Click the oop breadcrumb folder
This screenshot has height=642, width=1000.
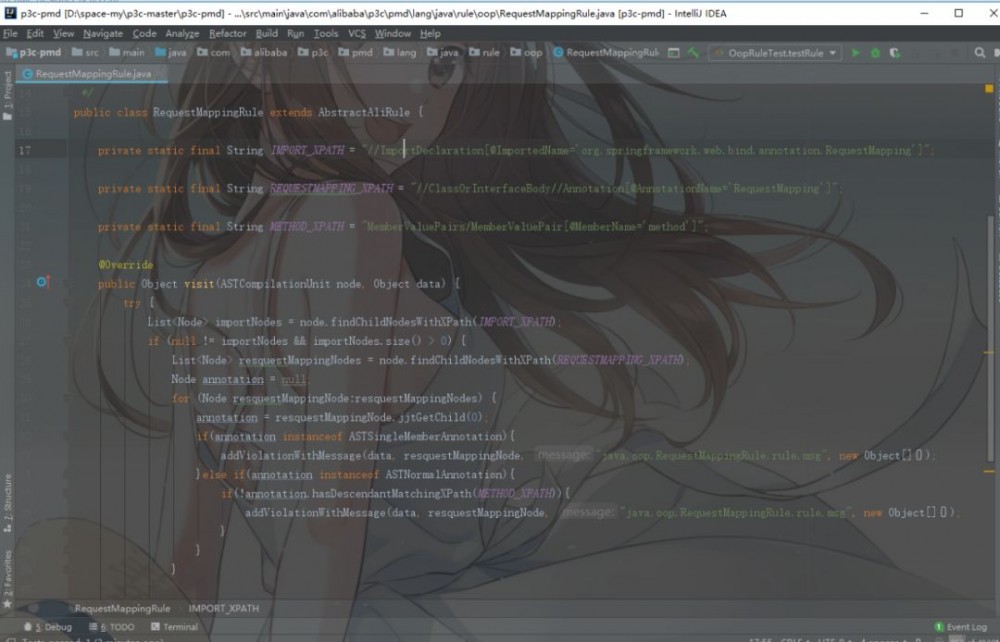526,52
